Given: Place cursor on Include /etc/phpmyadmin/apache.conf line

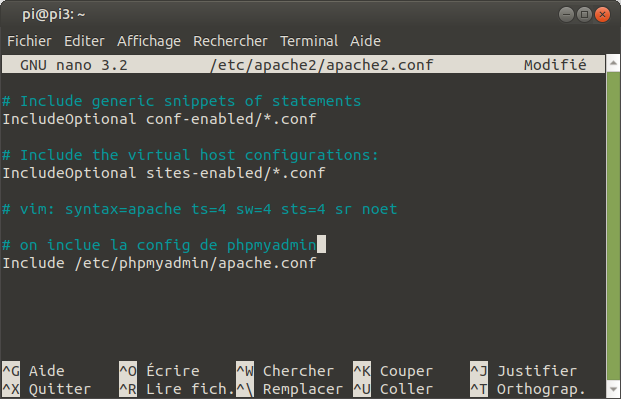Looking at the screenshot, I should point(160,263).
